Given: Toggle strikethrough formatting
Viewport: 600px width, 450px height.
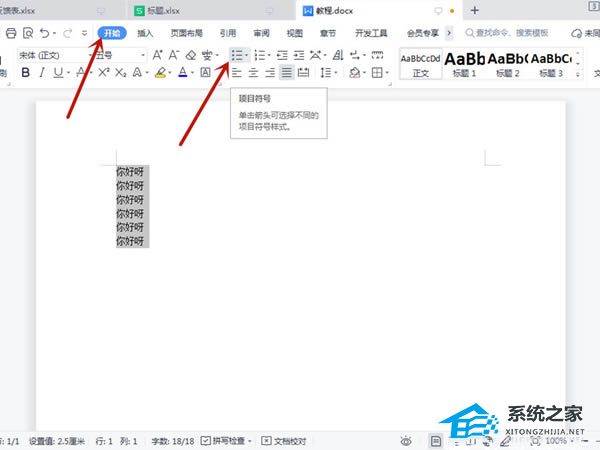Looking at the screenshot, I should pos(81,72).
